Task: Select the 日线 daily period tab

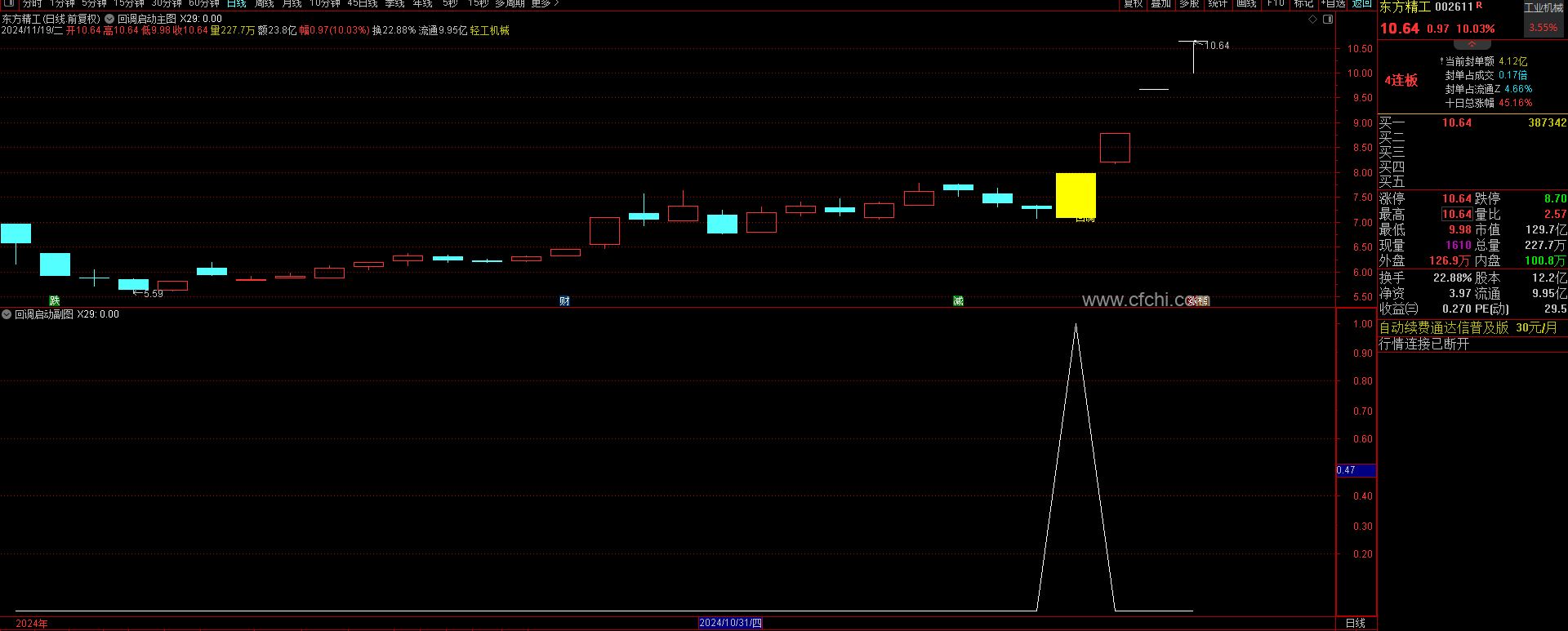Action: coord(237,3)
